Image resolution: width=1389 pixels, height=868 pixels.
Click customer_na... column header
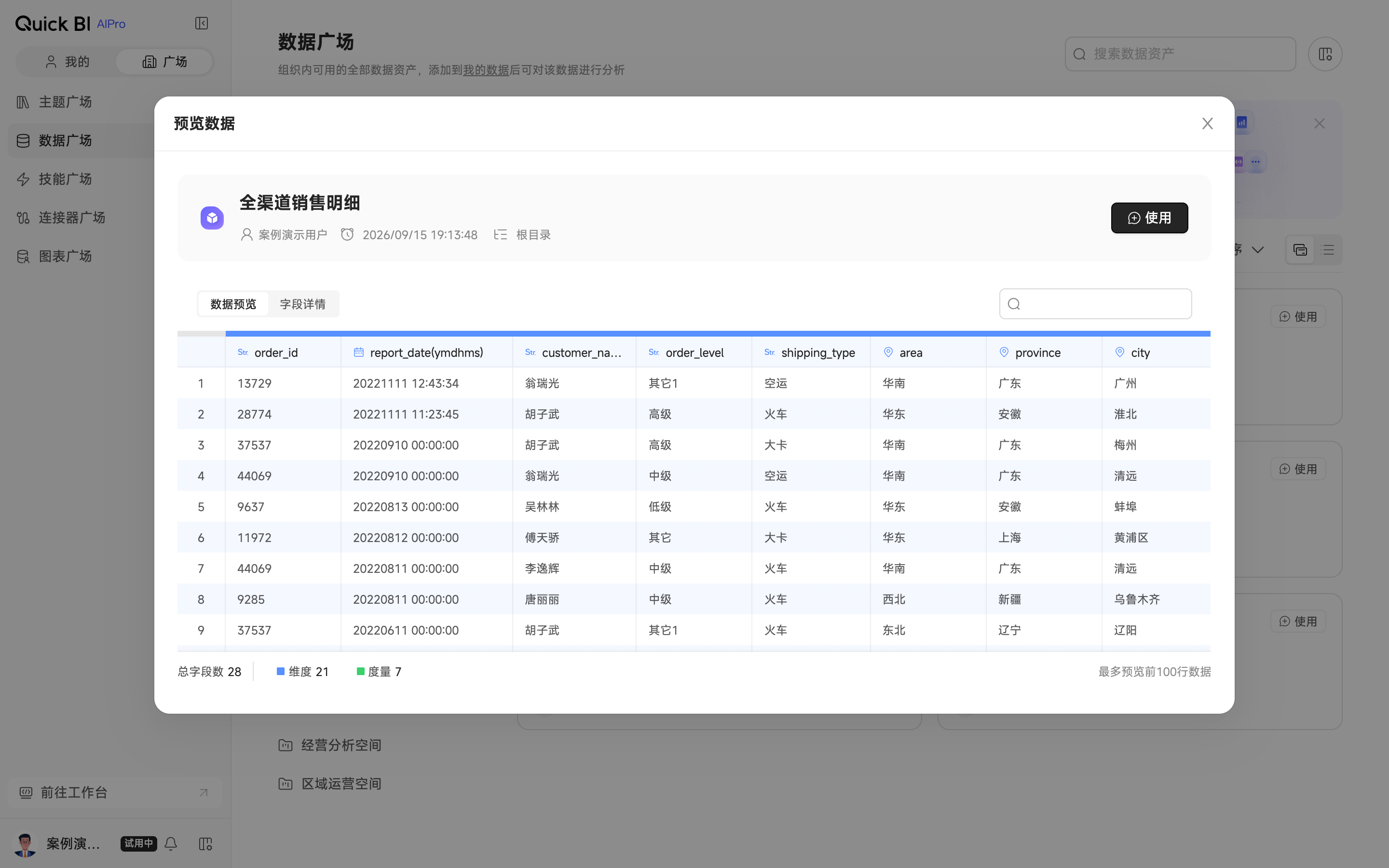pos(574,352)
